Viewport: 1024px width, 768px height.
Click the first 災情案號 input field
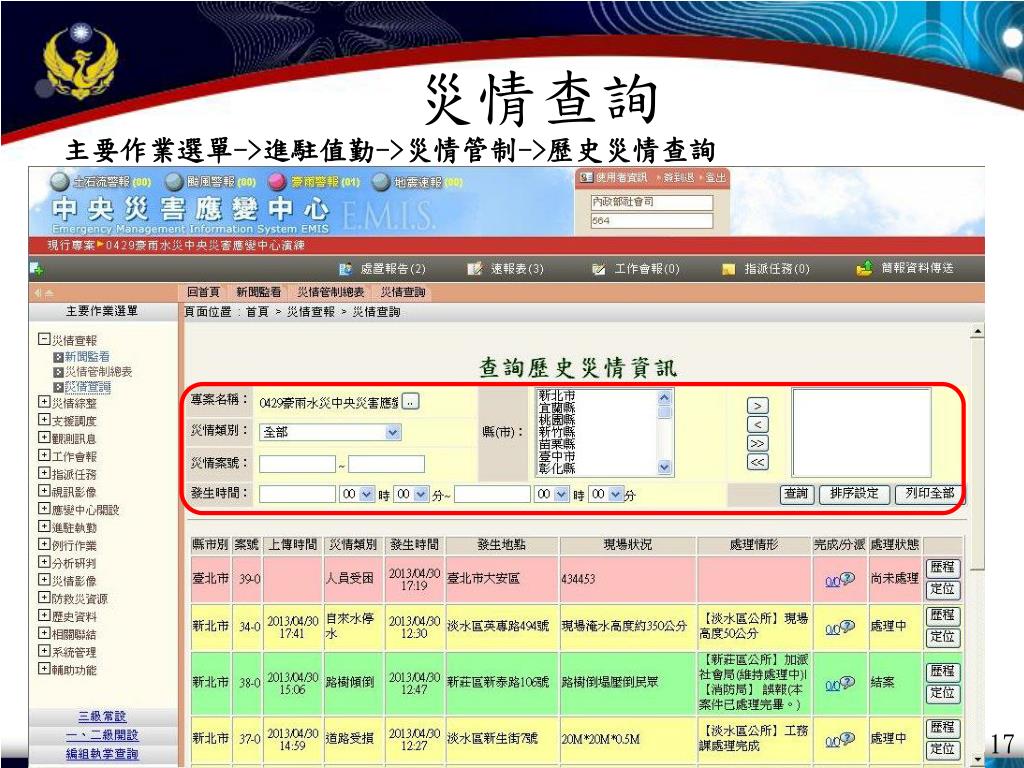[x=297, y=464]
